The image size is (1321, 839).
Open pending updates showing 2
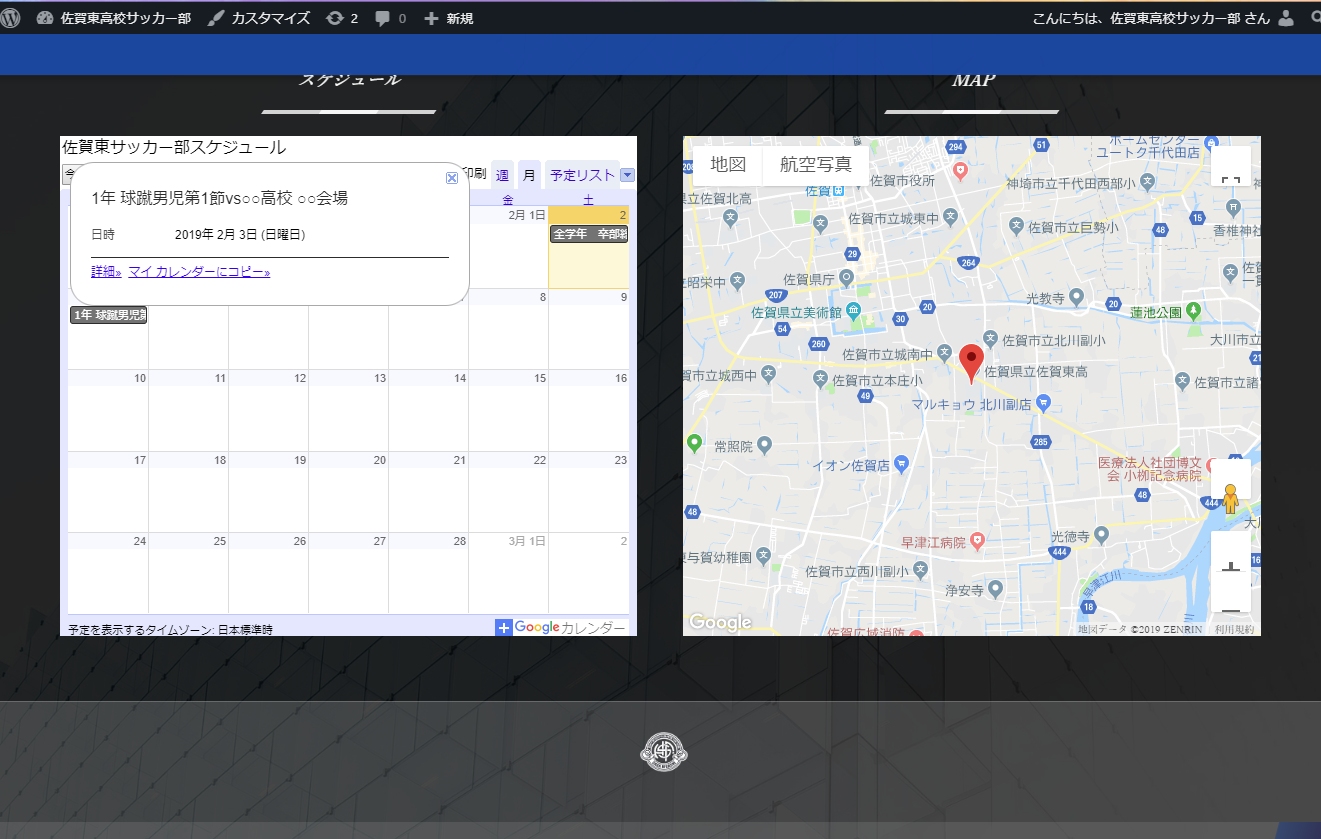[342, 18]
